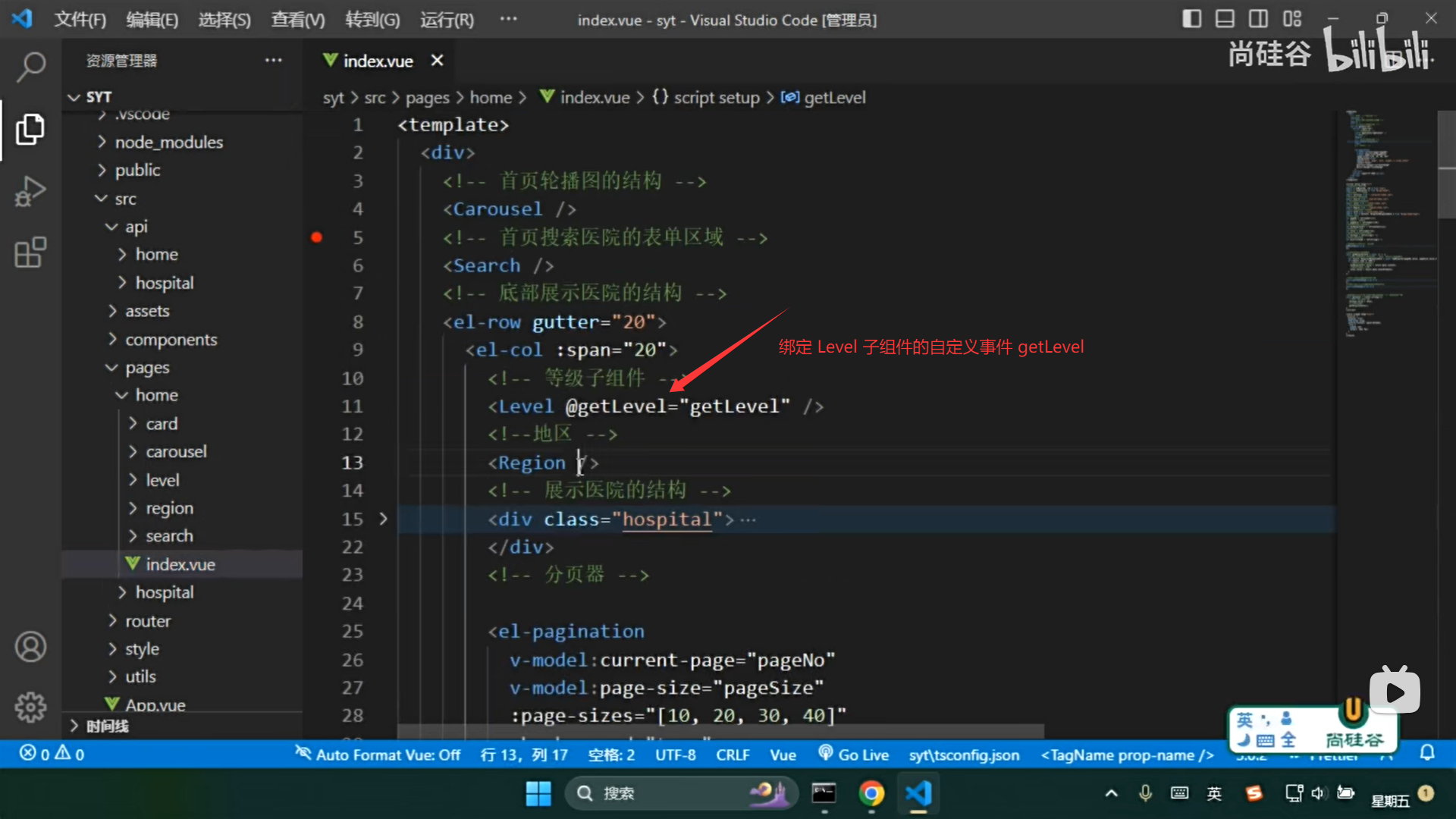Click the Go Live status bar button
The image size is (1456, 819).
tap(854, 755)
